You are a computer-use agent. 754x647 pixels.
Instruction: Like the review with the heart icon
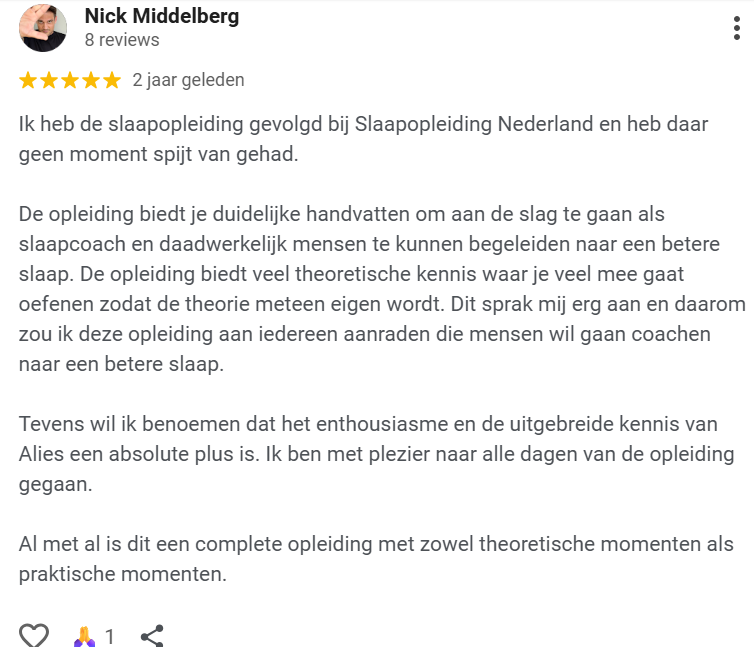click(x=34, y=635)
